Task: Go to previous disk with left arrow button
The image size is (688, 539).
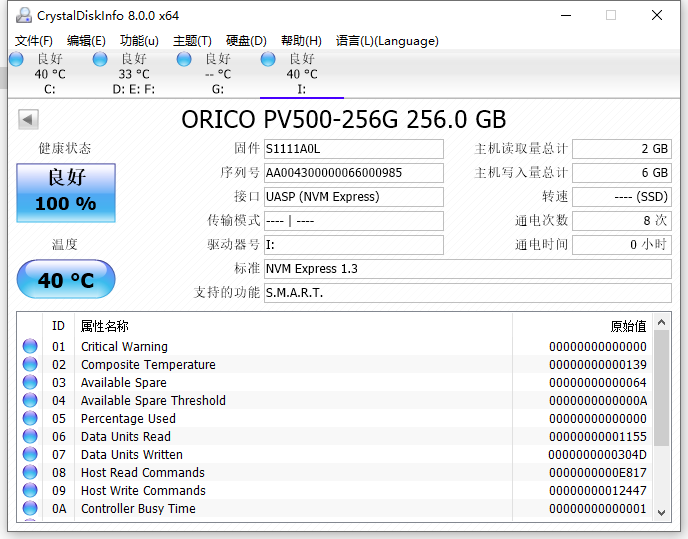Action: point(29,119)
